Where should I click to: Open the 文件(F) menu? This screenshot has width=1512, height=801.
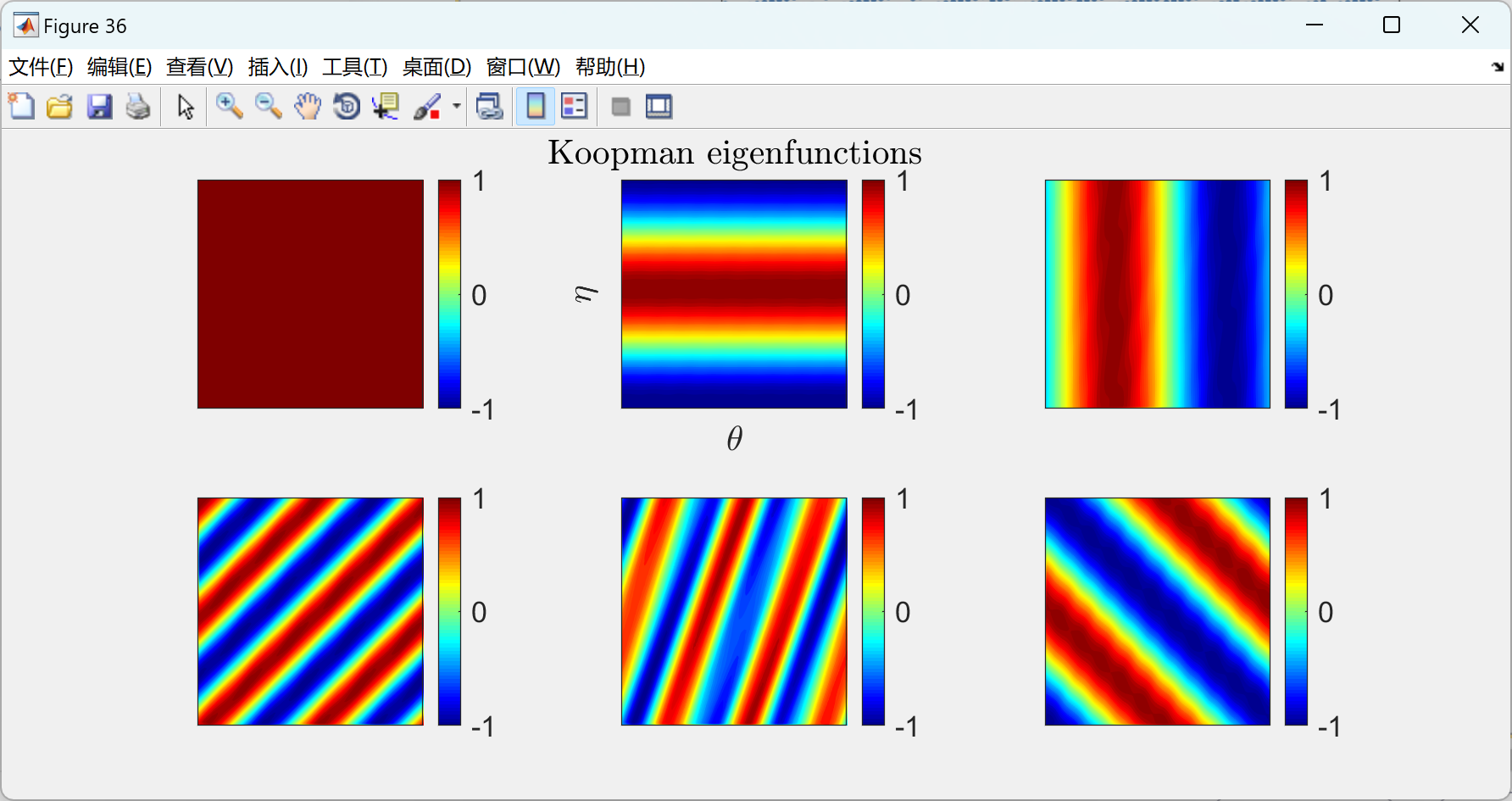(x=41, y=67)
